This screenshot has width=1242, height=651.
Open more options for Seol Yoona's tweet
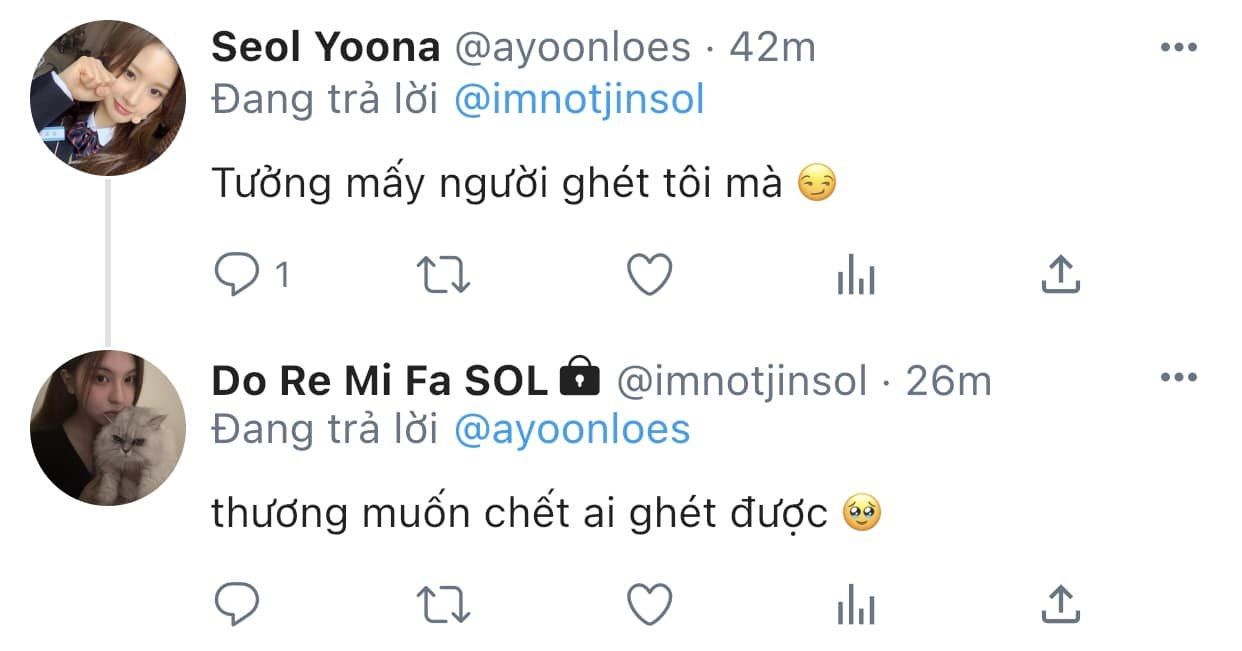point(1178,47)
